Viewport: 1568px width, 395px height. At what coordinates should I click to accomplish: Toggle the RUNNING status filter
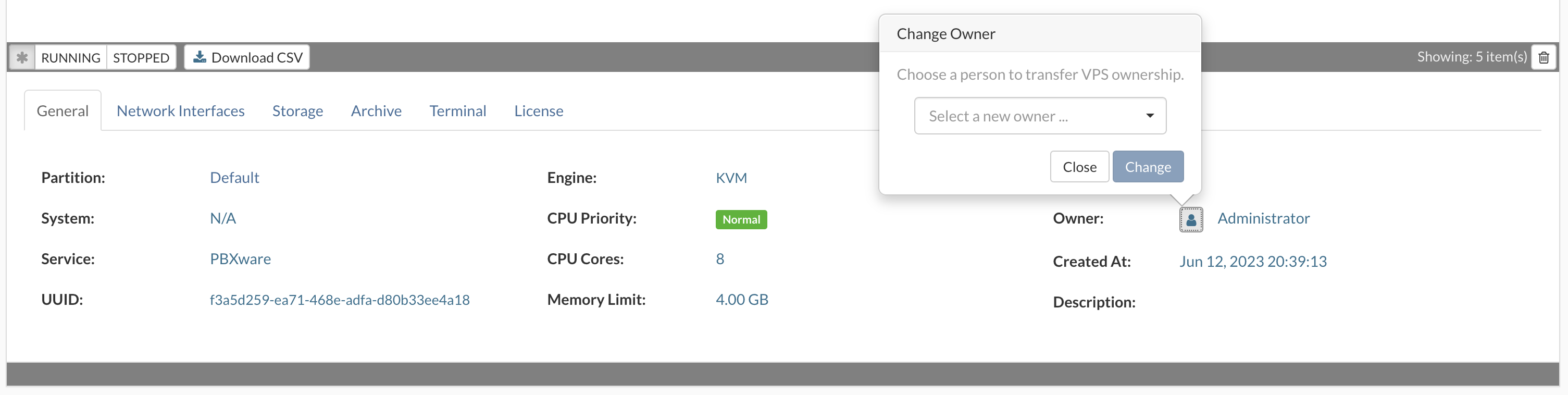point(71,57)
